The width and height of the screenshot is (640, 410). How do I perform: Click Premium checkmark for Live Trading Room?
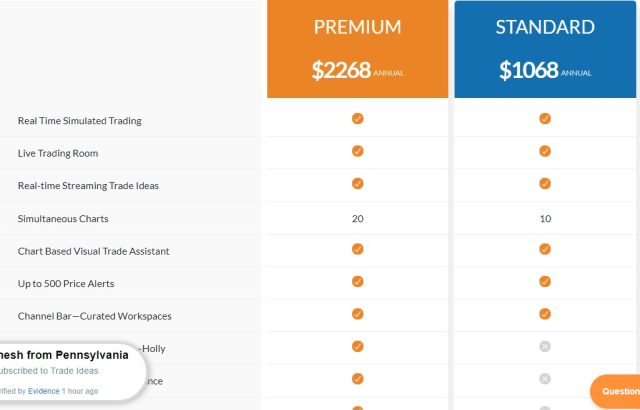click(357, 151)
